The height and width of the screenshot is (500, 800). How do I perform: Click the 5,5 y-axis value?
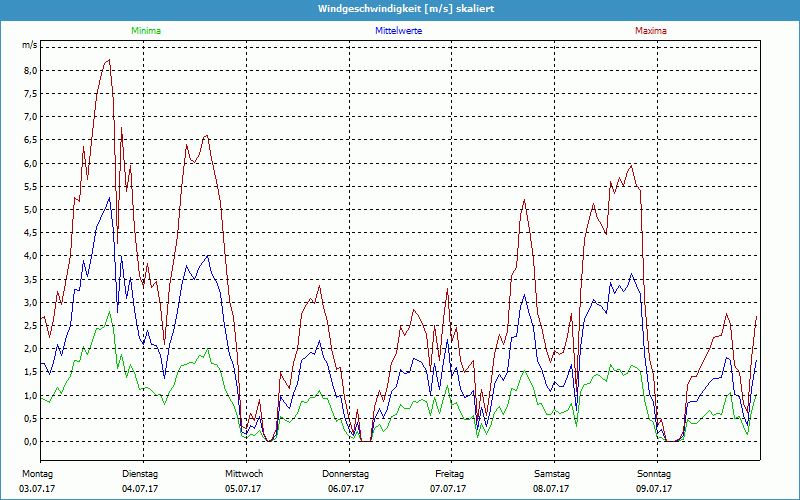(x=31, y=186)
